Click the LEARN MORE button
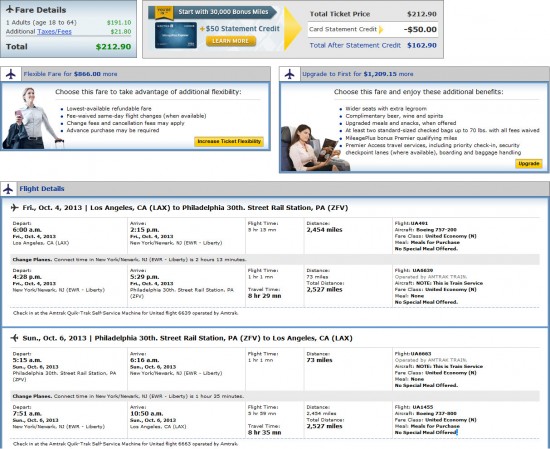550x449 pixels. tap(231, 41)
